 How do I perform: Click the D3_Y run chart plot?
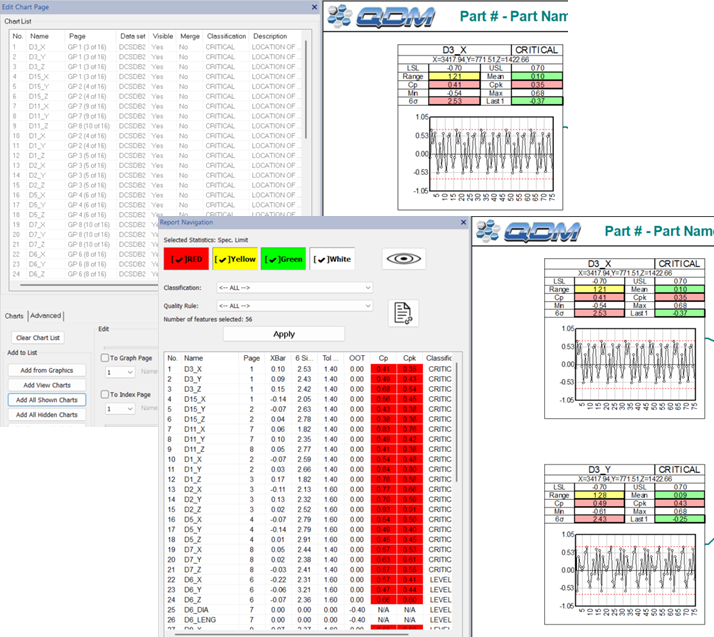point(635,571)
